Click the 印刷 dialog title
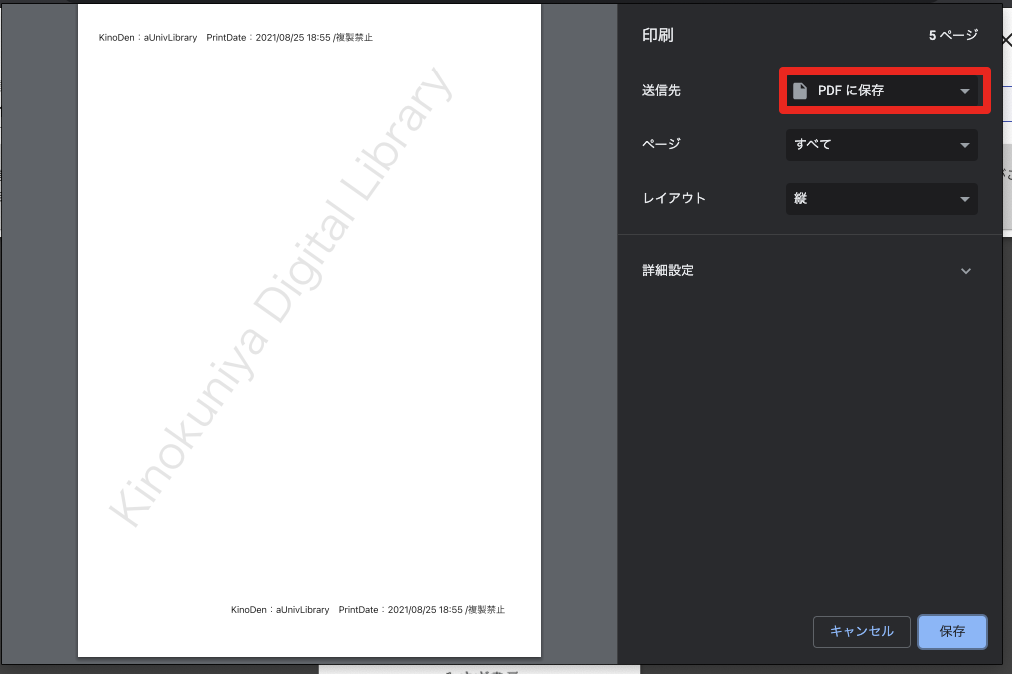The image size is (1012, 674). pos(657,35)
